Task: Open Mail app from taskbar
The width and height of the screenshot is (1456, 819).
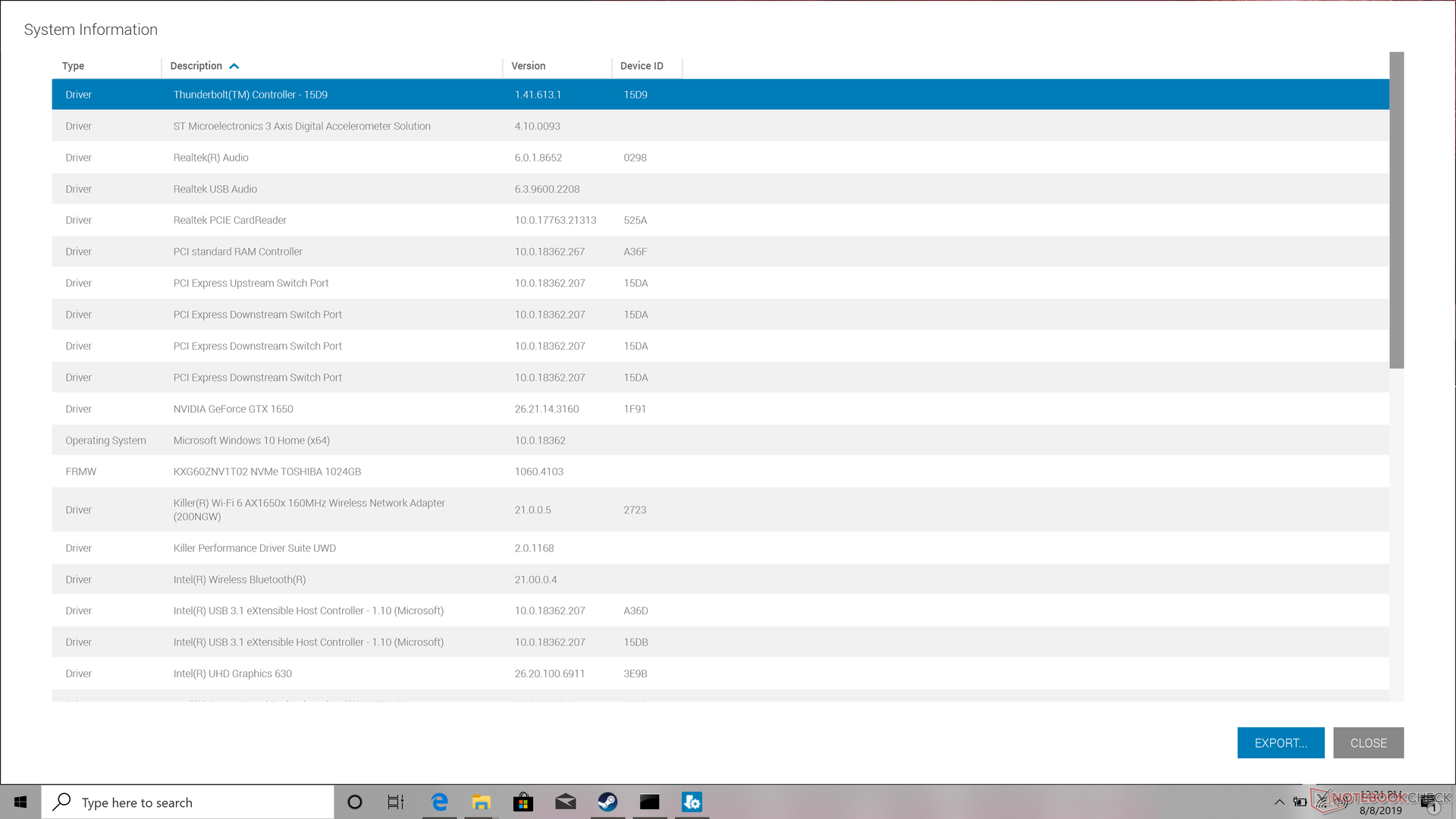Action: point(565,802)
